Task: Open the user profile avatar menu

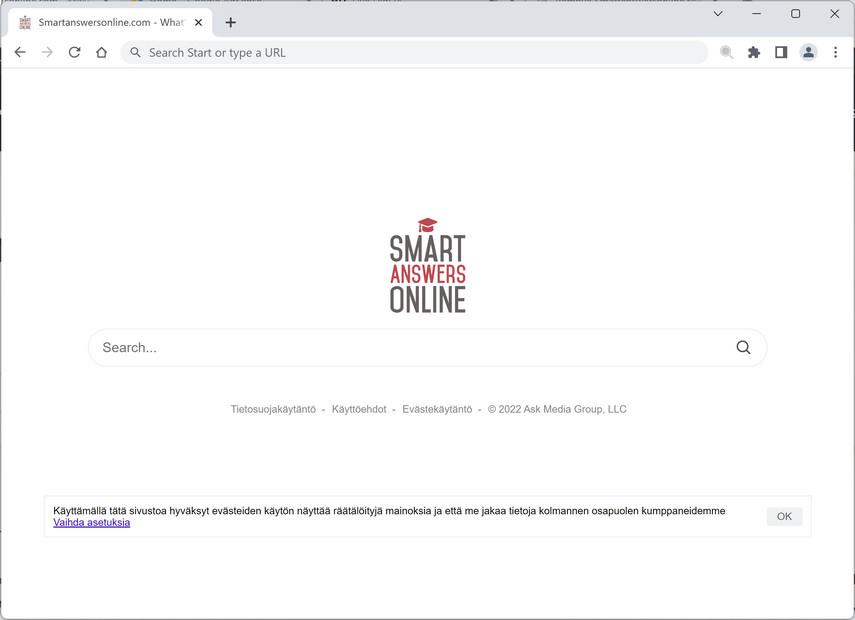Action: click(808, 52)
